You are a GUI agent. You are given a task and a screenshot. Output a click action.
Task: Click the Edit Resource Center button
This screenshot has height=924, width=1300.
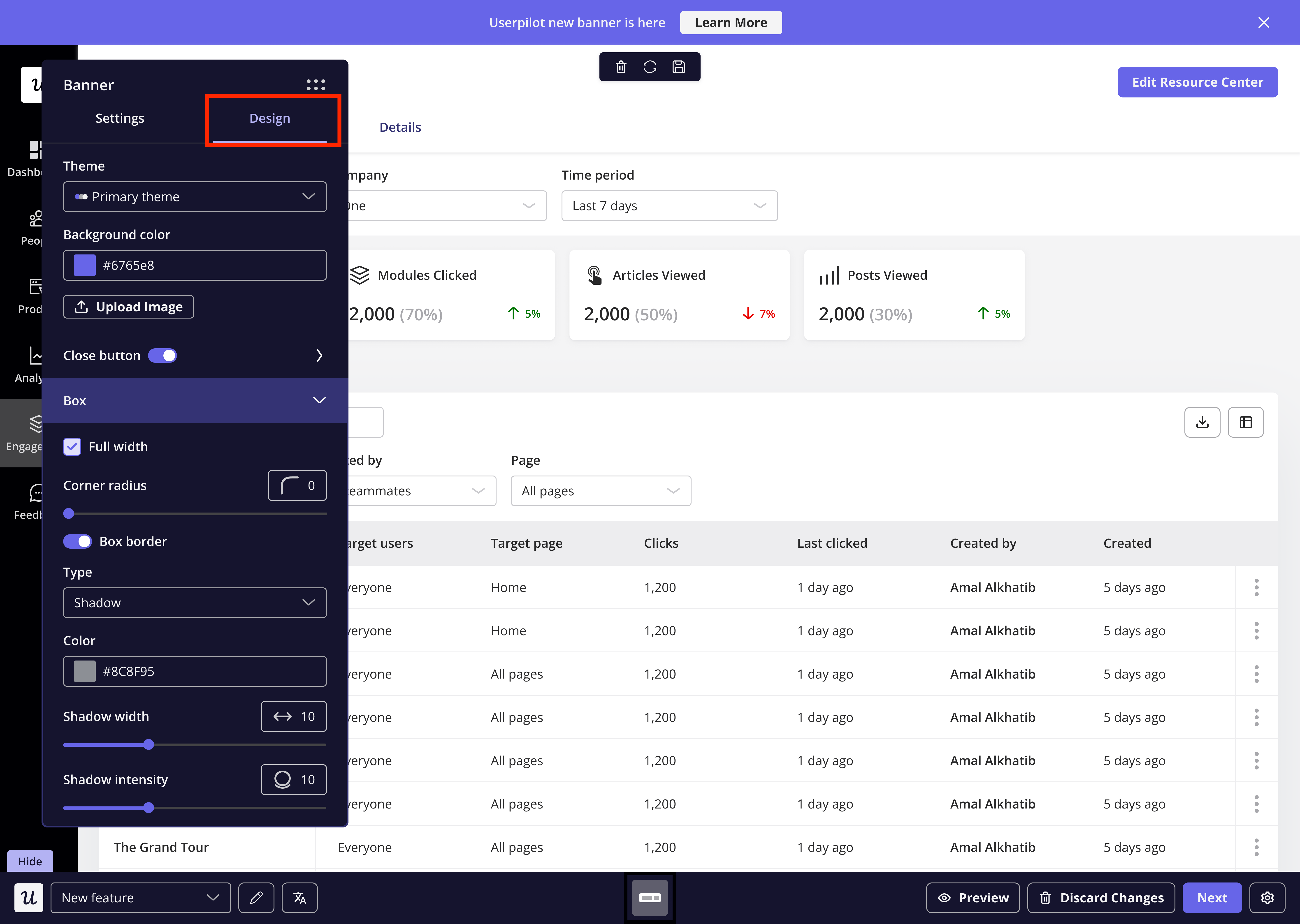point(1197,82)
